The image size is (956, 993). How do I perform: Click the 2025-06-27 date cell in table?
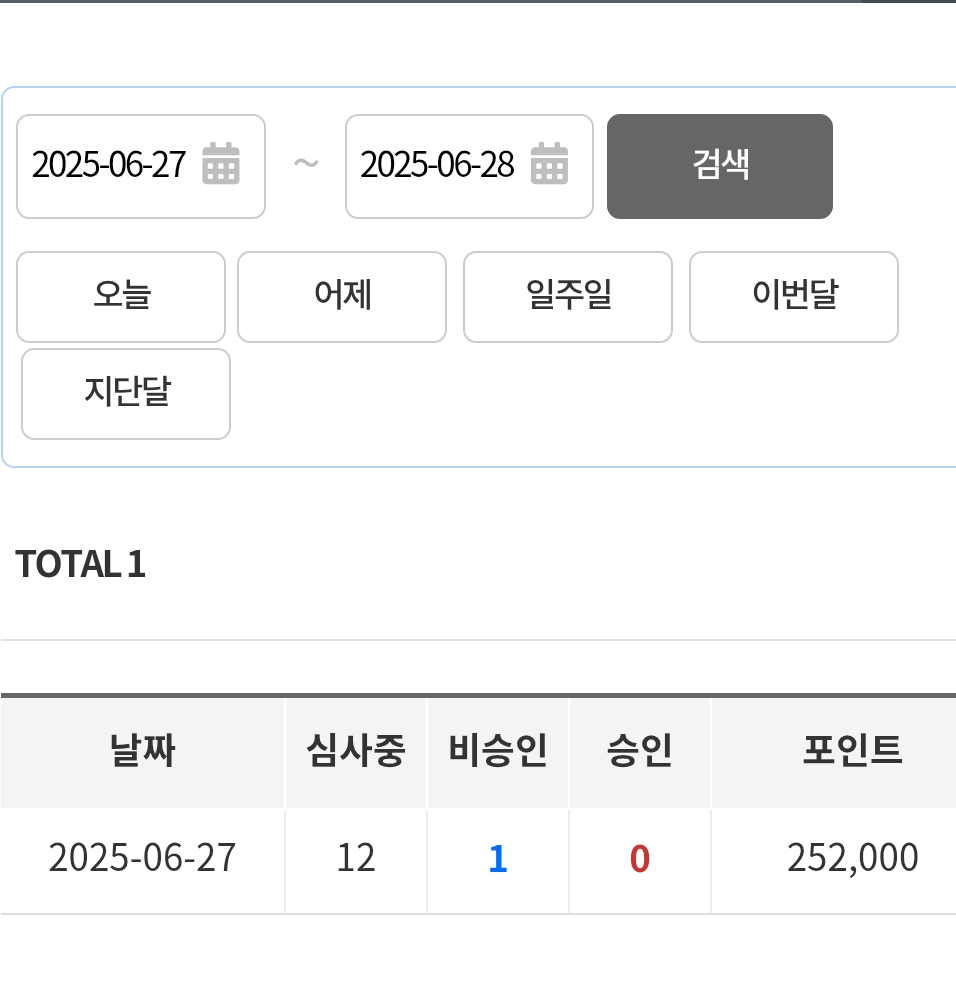click(x=142, y=859)
